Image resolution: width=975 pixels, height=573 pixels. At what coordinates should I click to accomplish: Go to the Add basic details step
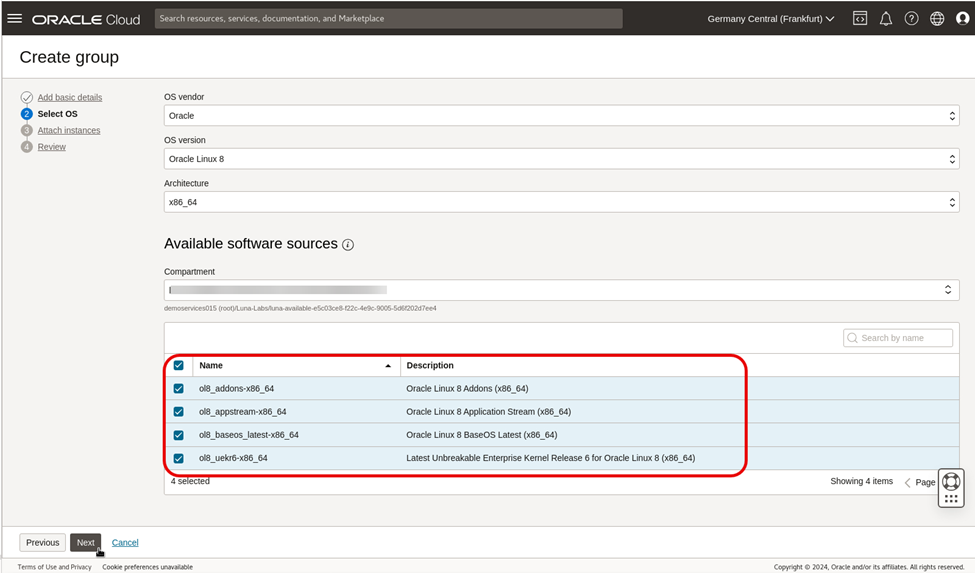click(x=70, y=98)
